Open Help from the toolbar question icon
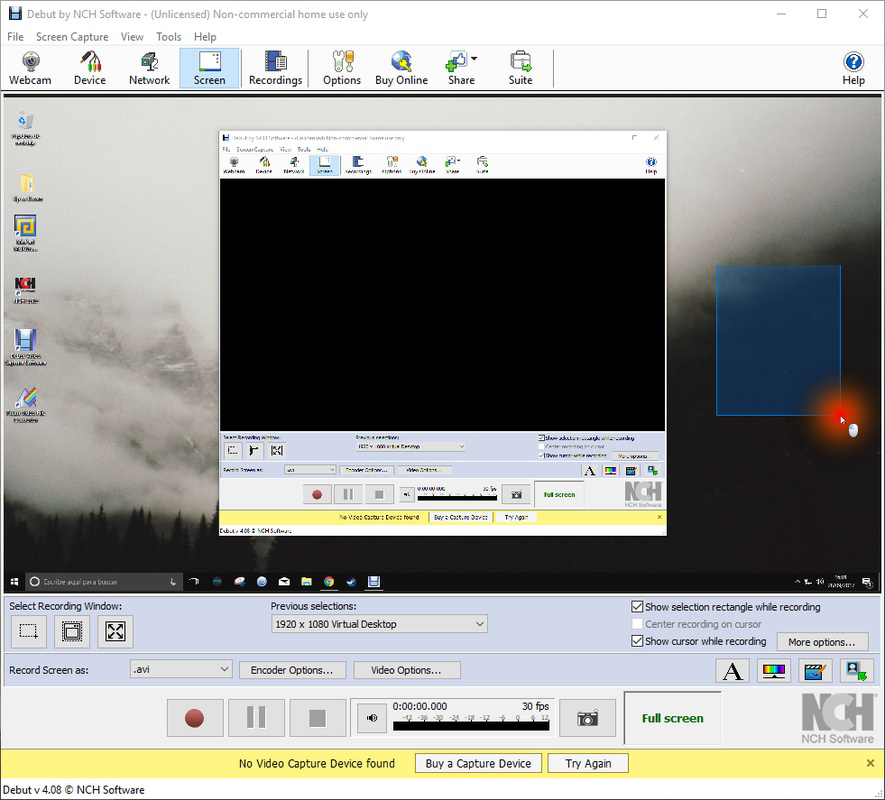The width and height of the screenshot is (885, 800). [853, 68]
